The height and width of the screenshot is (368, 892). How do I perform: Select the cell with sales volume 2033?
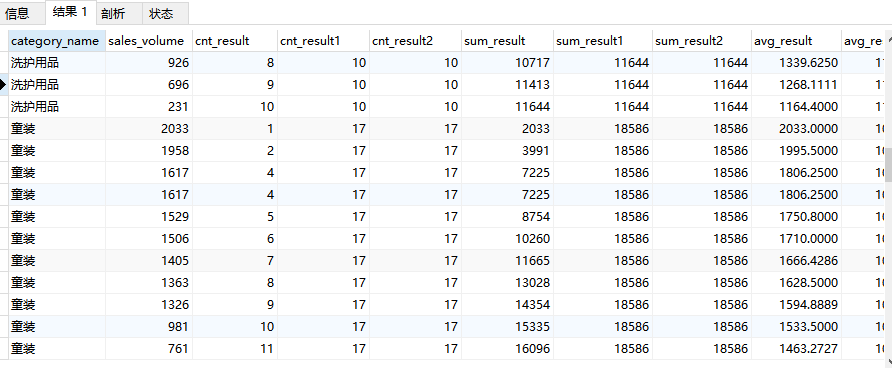coord(148,129)
